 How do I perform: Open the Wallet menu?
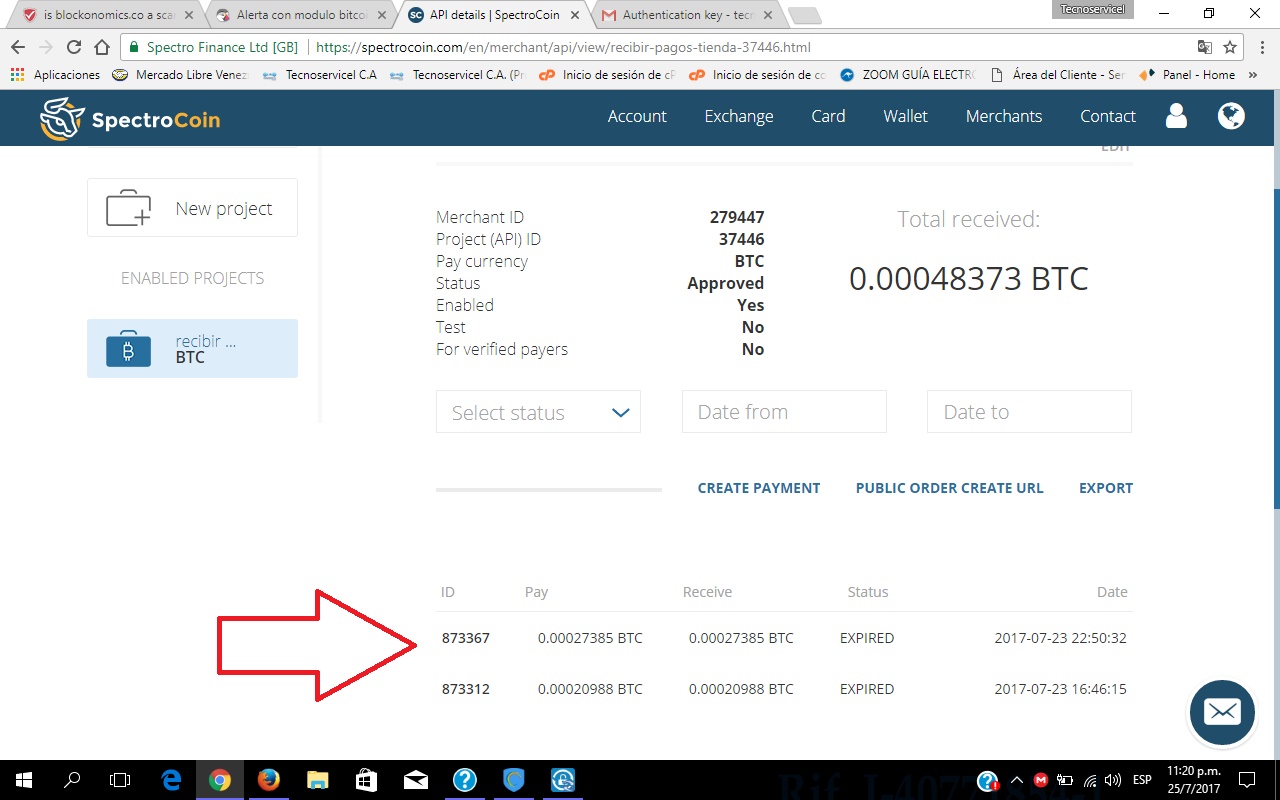[906, 116]
